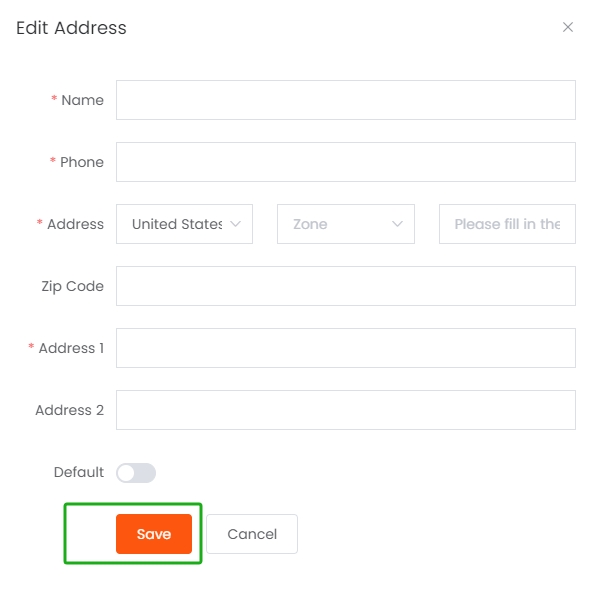The image size is (595, 597).
Task: Focus the Address 2 text field
Action: coord(346,410)
